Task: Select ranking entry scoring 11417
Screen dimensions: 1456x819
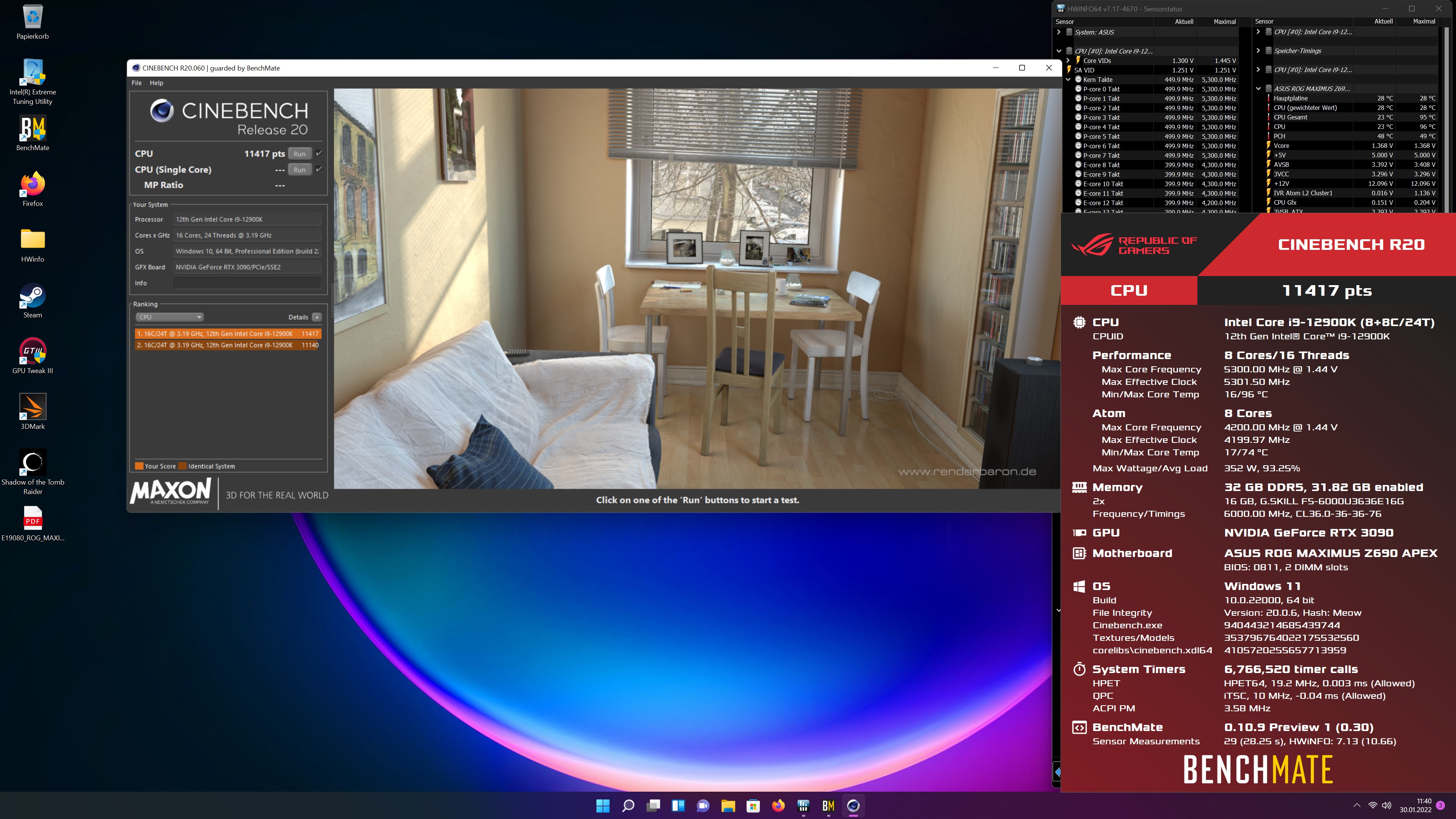Action: [228, 334]
